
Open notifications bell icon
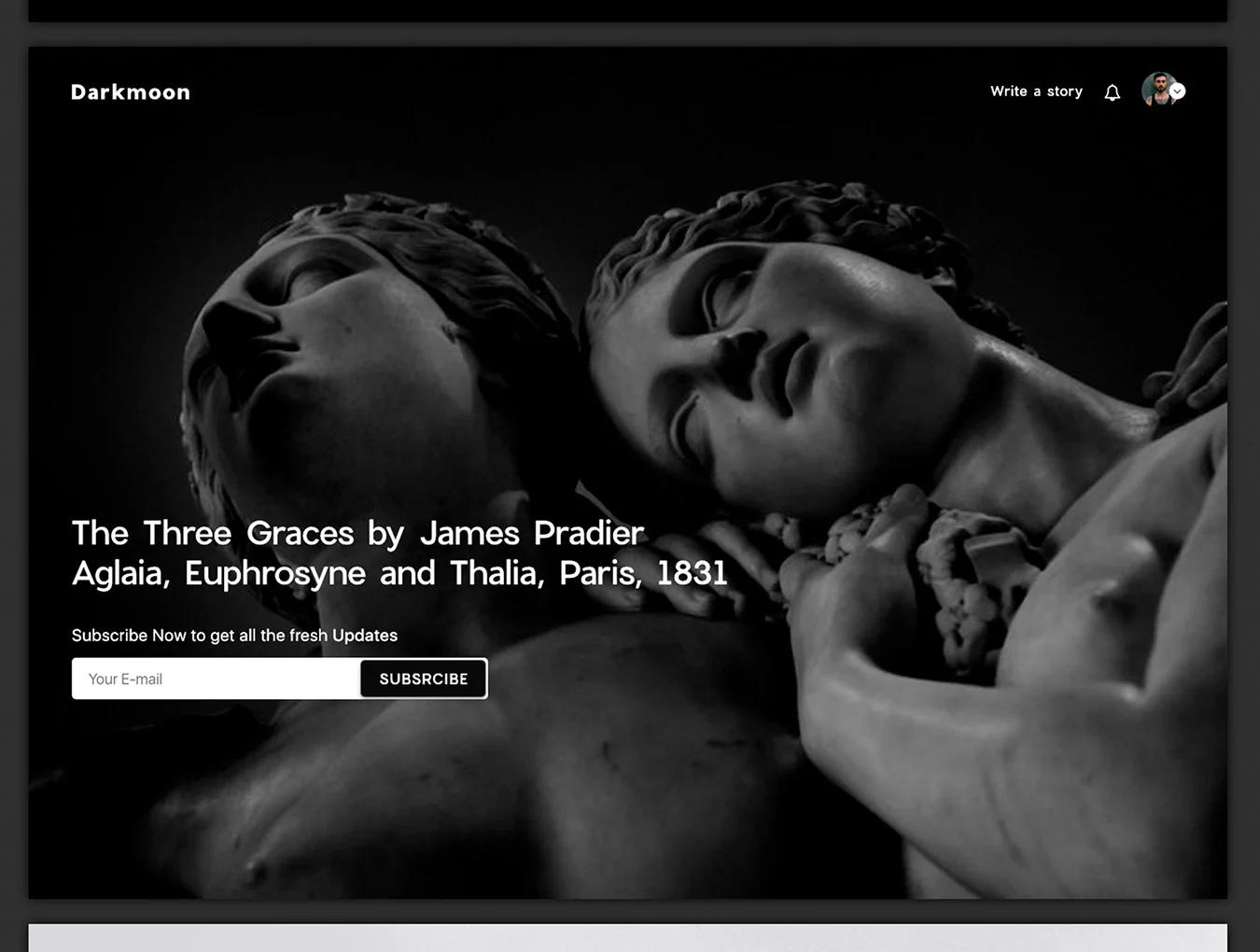point(1112,92)
